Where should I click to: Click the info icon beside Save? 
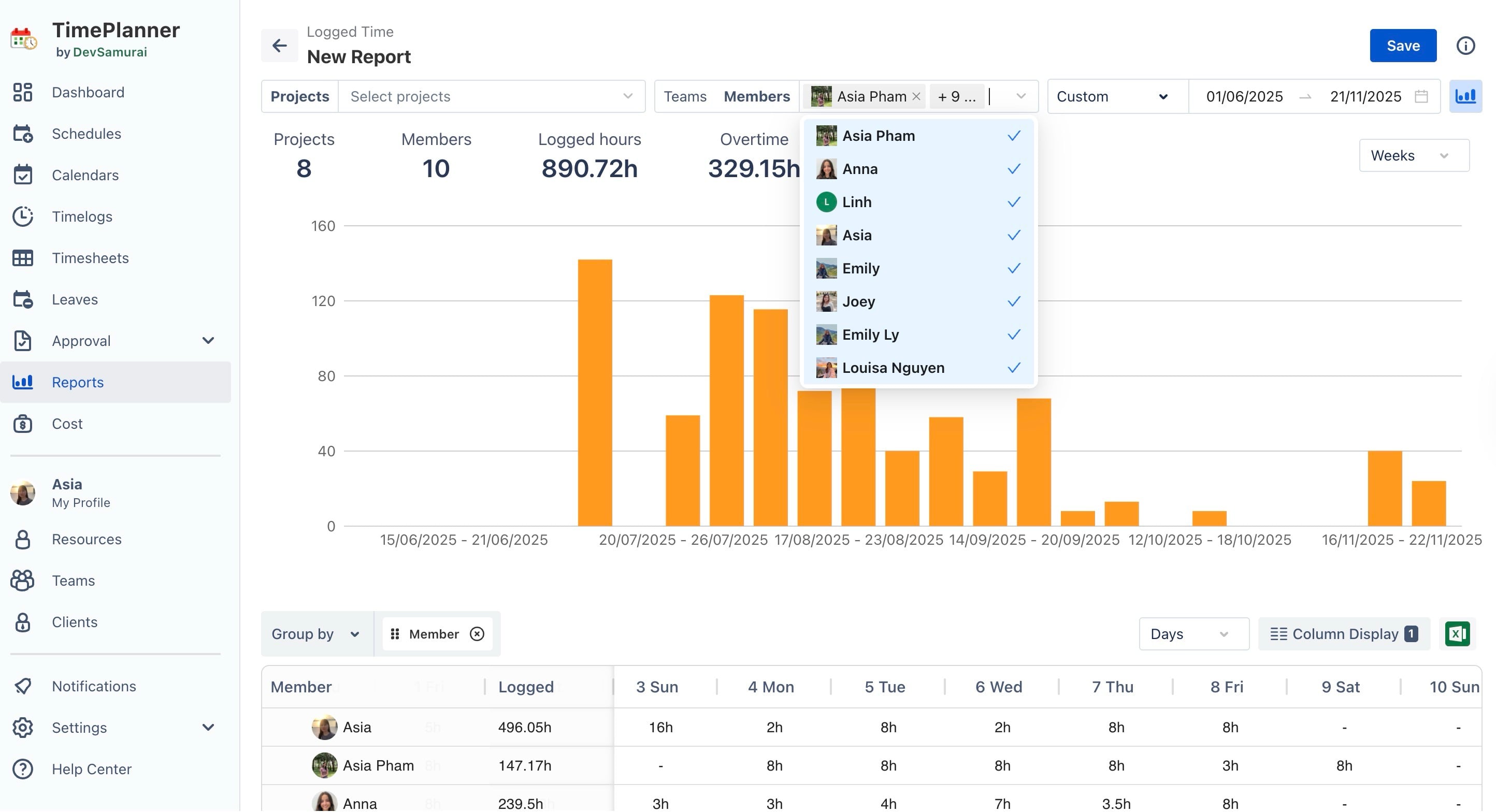[x=1465, y=45]
